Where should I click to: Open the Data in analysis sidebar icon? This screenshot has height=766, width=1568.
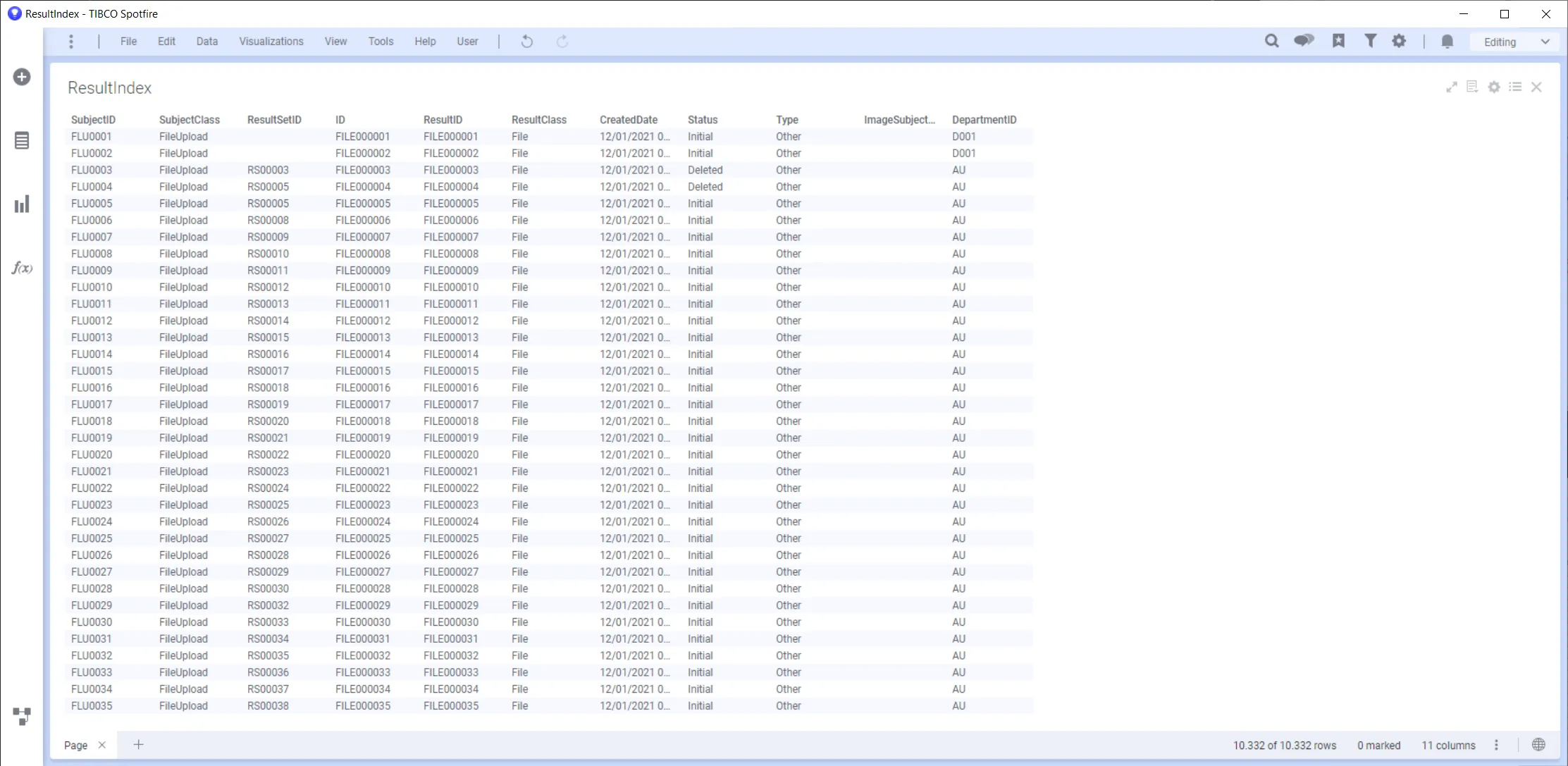coord(22,140)
